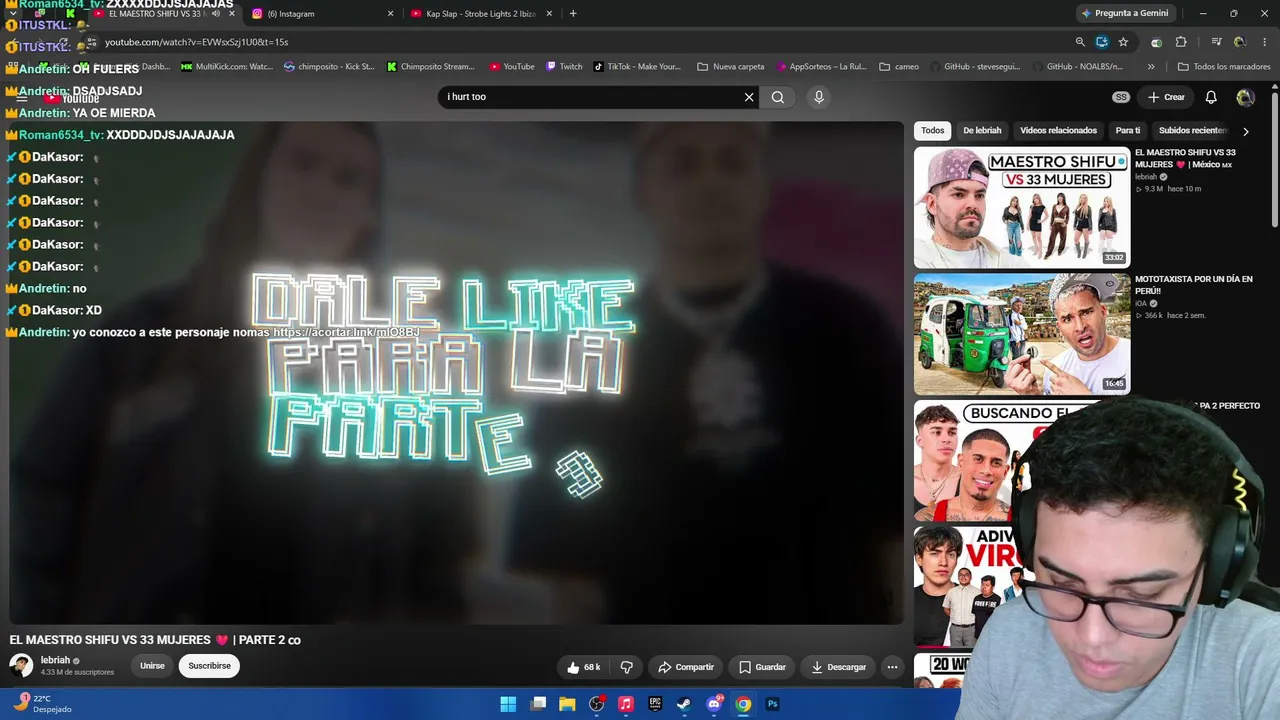Switch to Kap Slap Strobe Lights tab
This screenshot has width=1280, height=720.
tap(481, 14)
